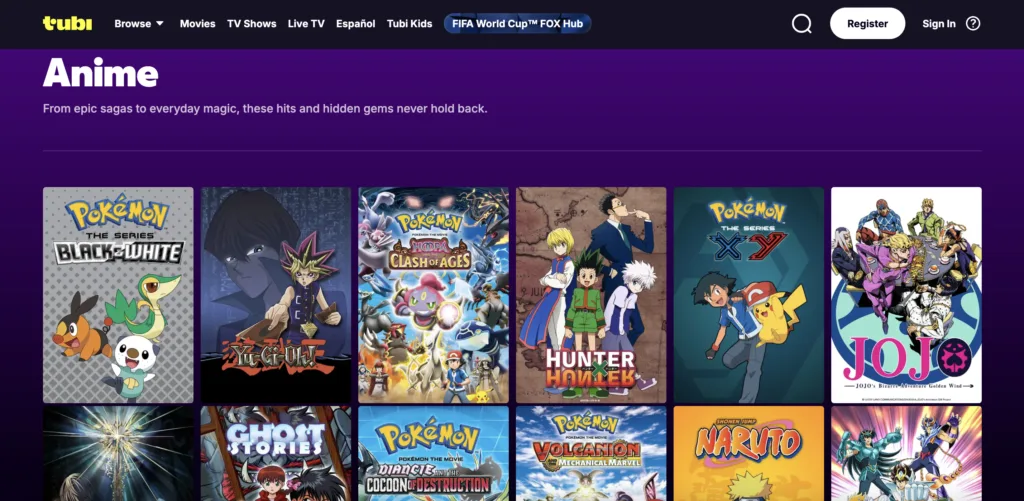Select Español in navigation bar
The image size is (1024, 501).
[355, 24]
